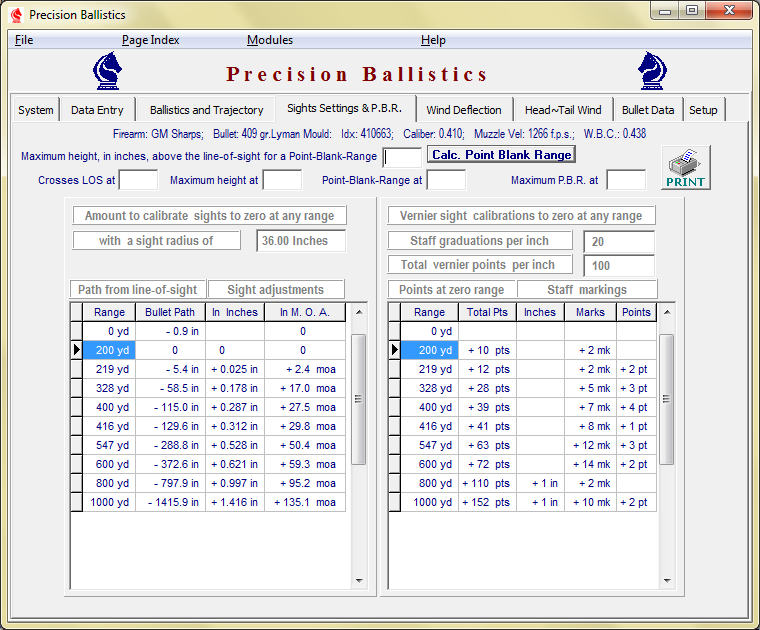Screen dimensions: 760x630
Task: Open the File menu
Action: (x=24, y=40)
